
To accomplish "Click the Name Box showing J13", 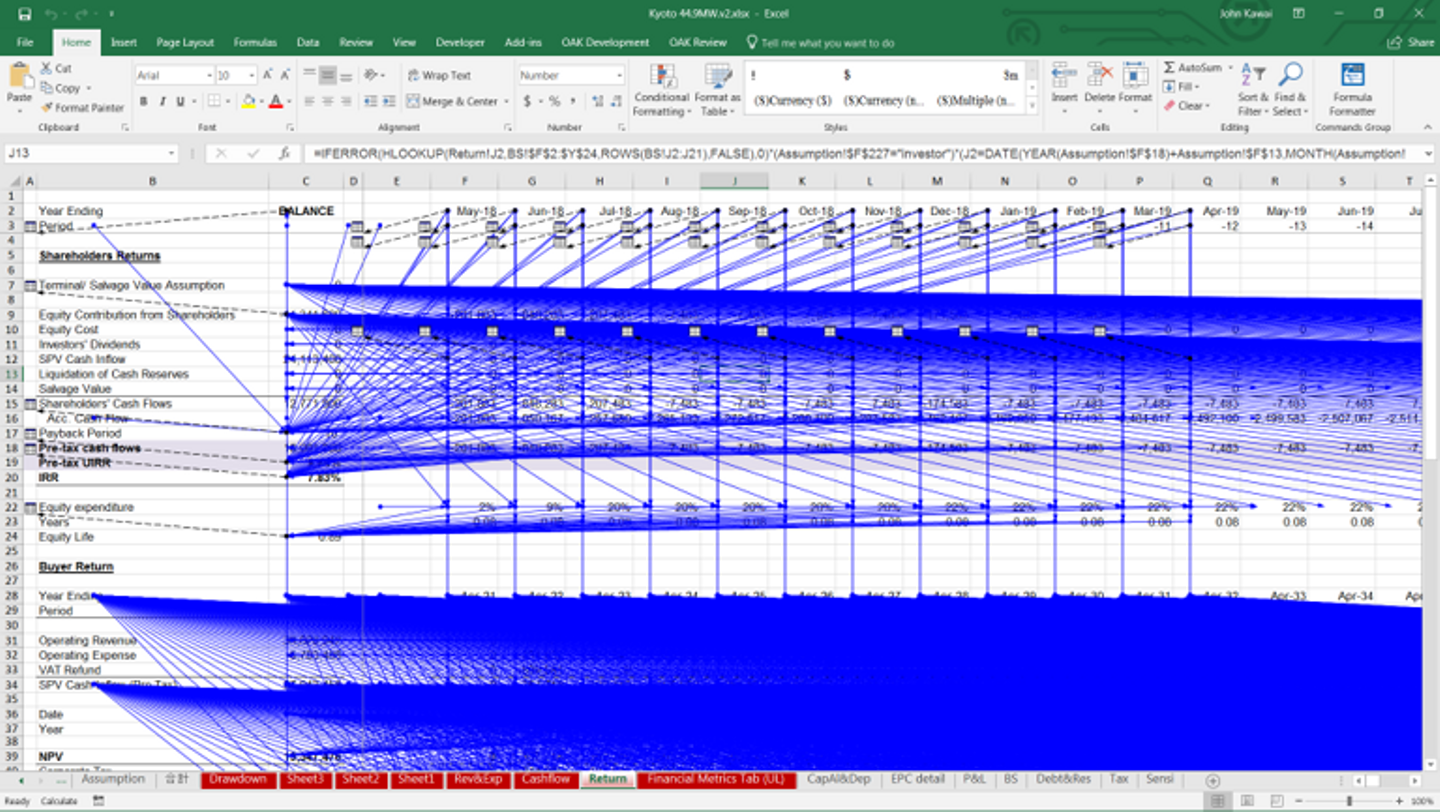I will [x=90, y=154].
